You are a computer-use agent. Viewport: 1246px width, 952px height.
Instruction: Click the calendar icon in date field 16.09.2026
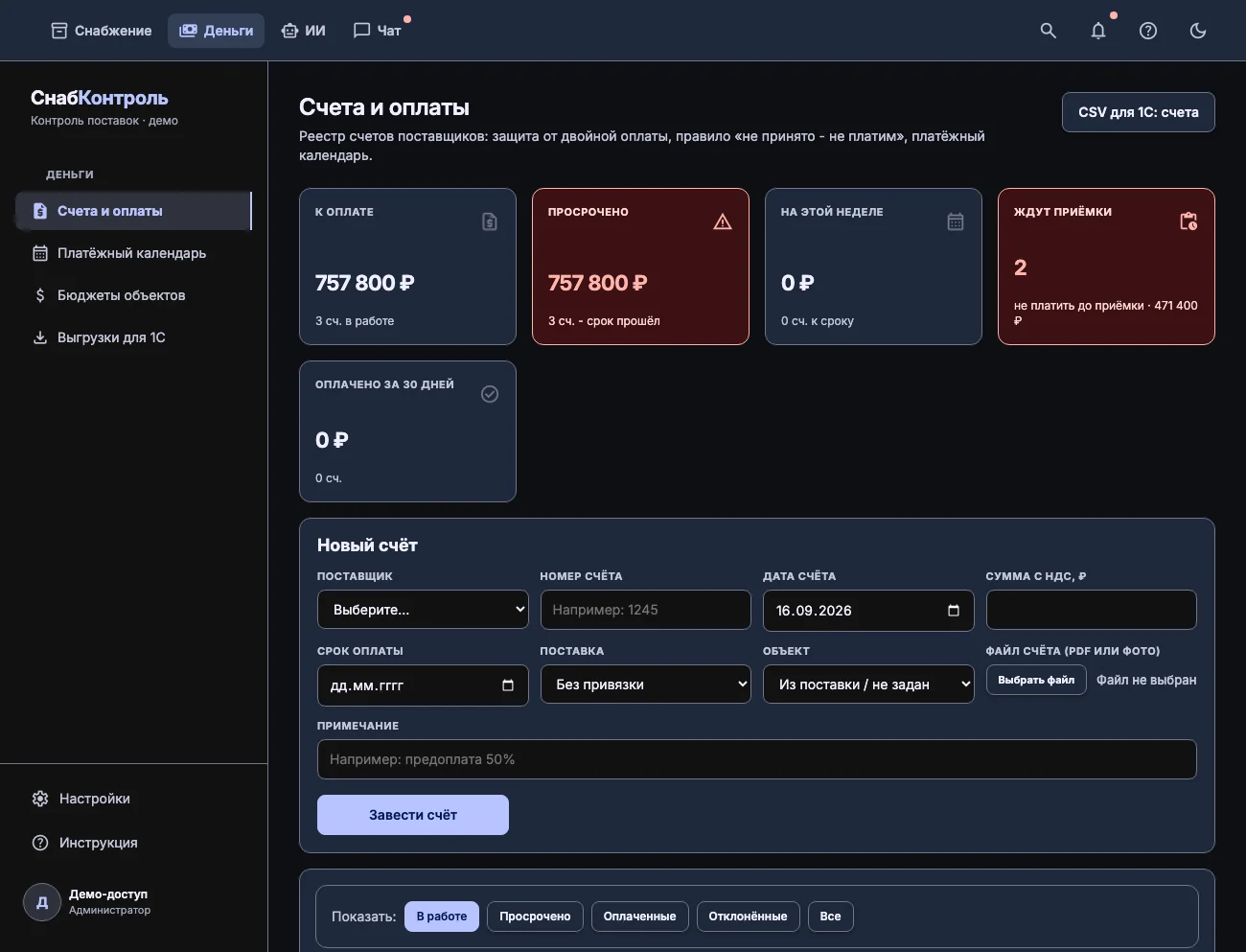[954, 611]
